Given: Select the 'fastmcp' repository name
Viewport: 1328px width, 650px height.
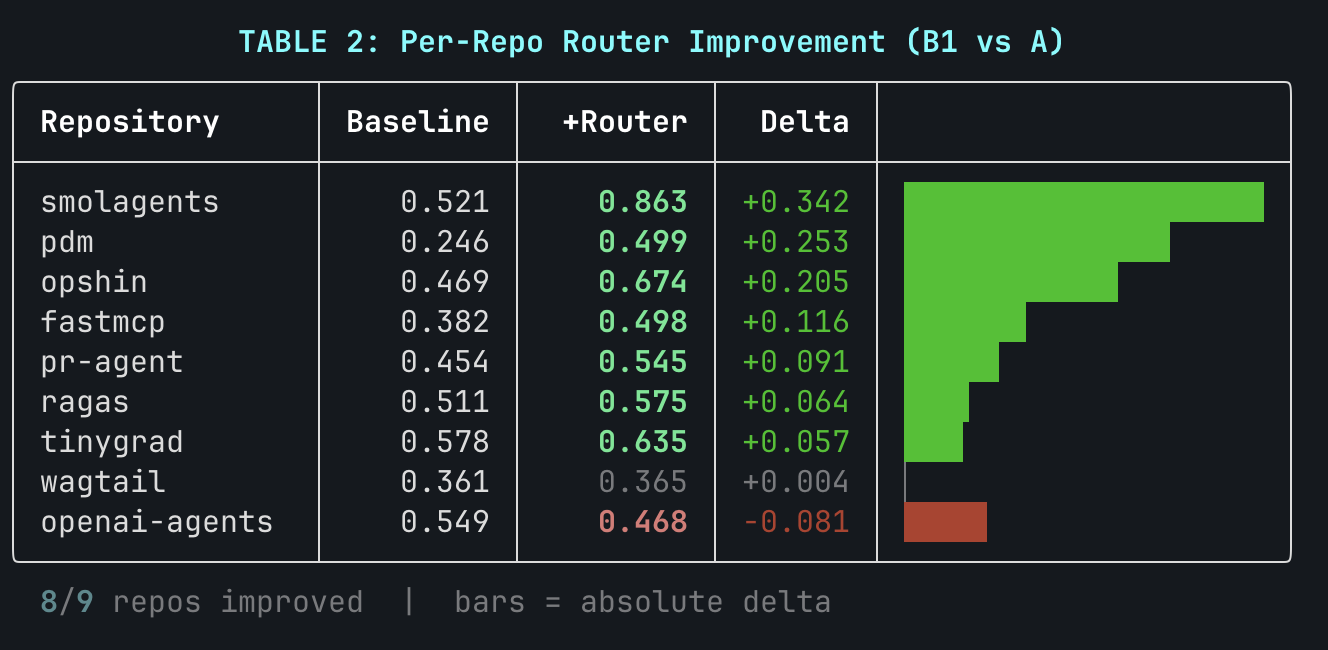Looking at the screenshot, I should [103, 322].
